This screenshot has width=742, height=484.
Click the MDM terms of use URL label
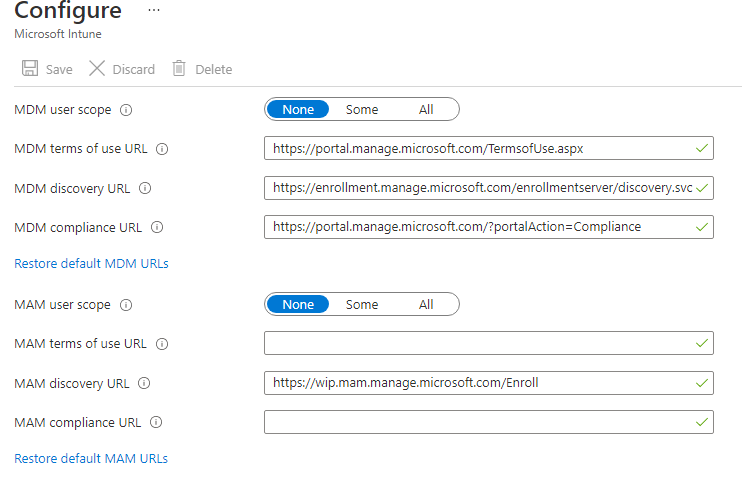point(81,149)
